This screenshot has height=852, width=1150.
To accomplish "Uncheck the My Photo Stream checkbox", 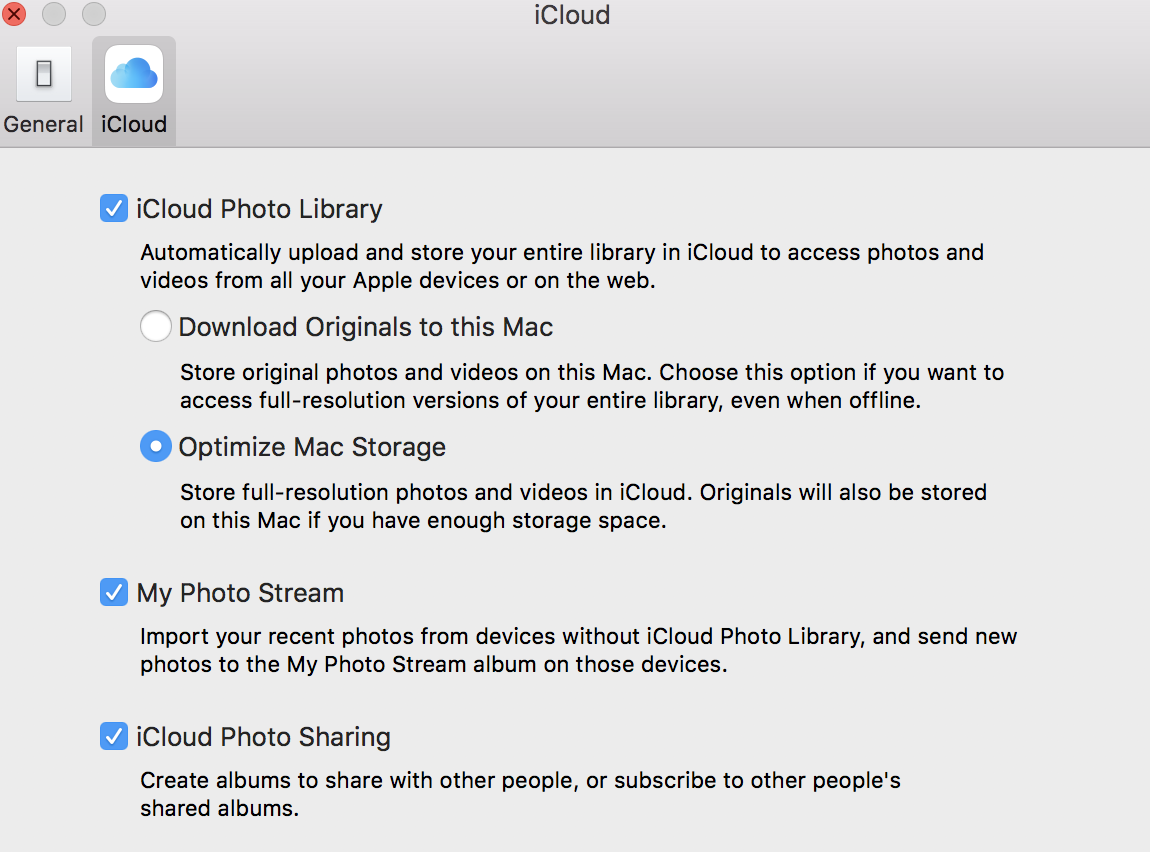I will (113, 593).
